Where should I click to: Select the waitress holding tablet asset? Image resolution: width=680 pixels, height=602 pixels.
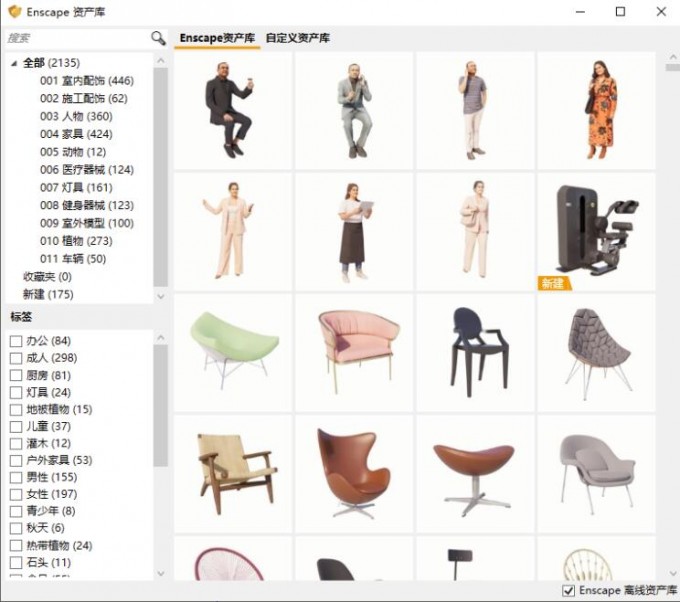[x=354, y=232]
